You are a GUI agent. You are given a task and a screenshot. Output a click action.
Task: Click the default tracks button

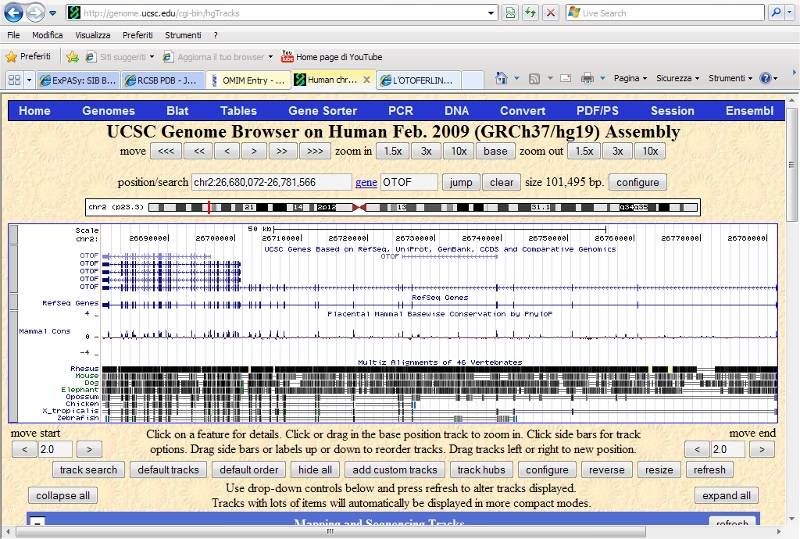[168, 470]
